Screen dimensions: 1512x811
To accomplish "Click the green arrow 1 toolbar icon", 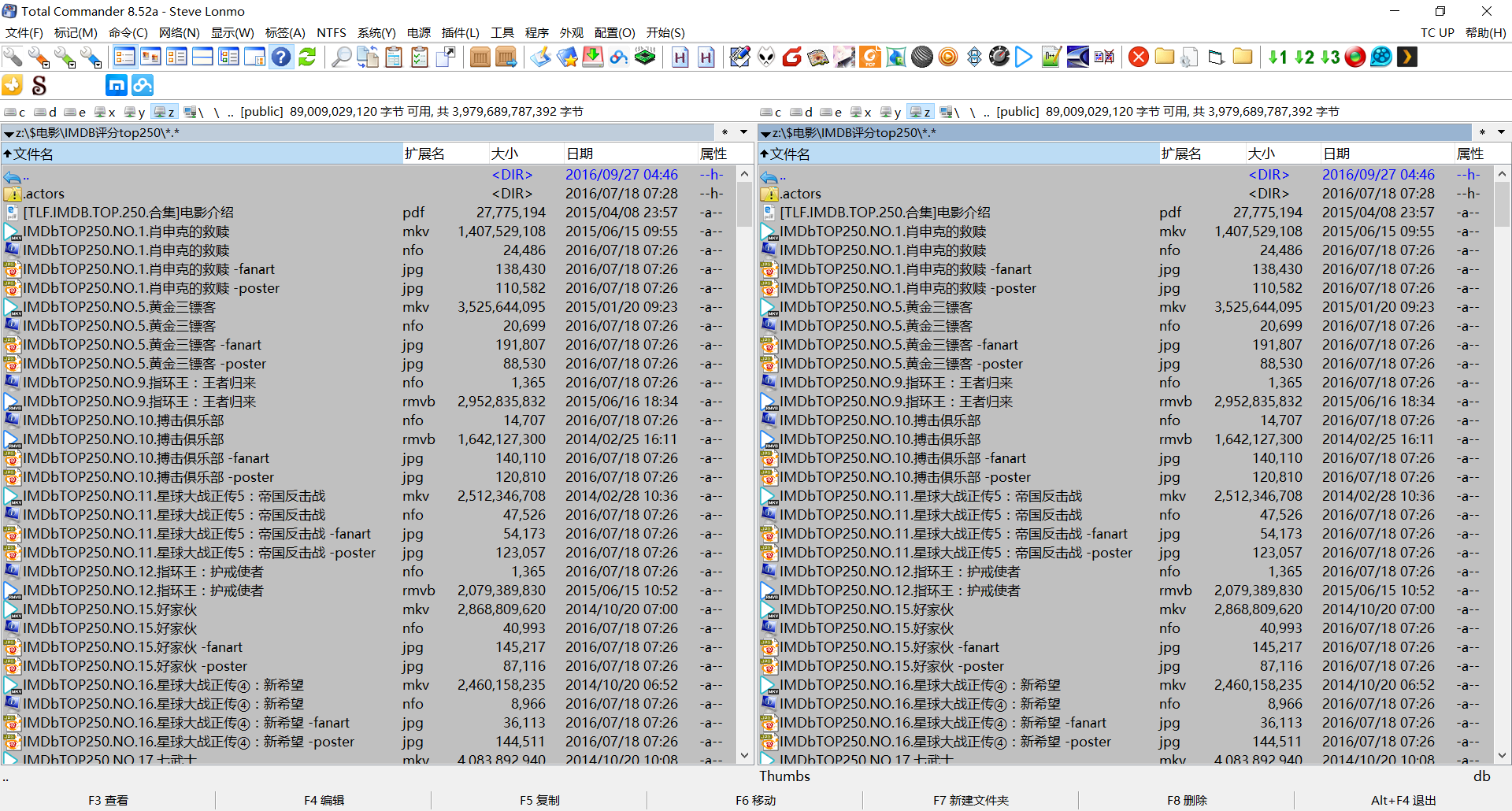I will pyautogui.click(x=1277, y=57).
